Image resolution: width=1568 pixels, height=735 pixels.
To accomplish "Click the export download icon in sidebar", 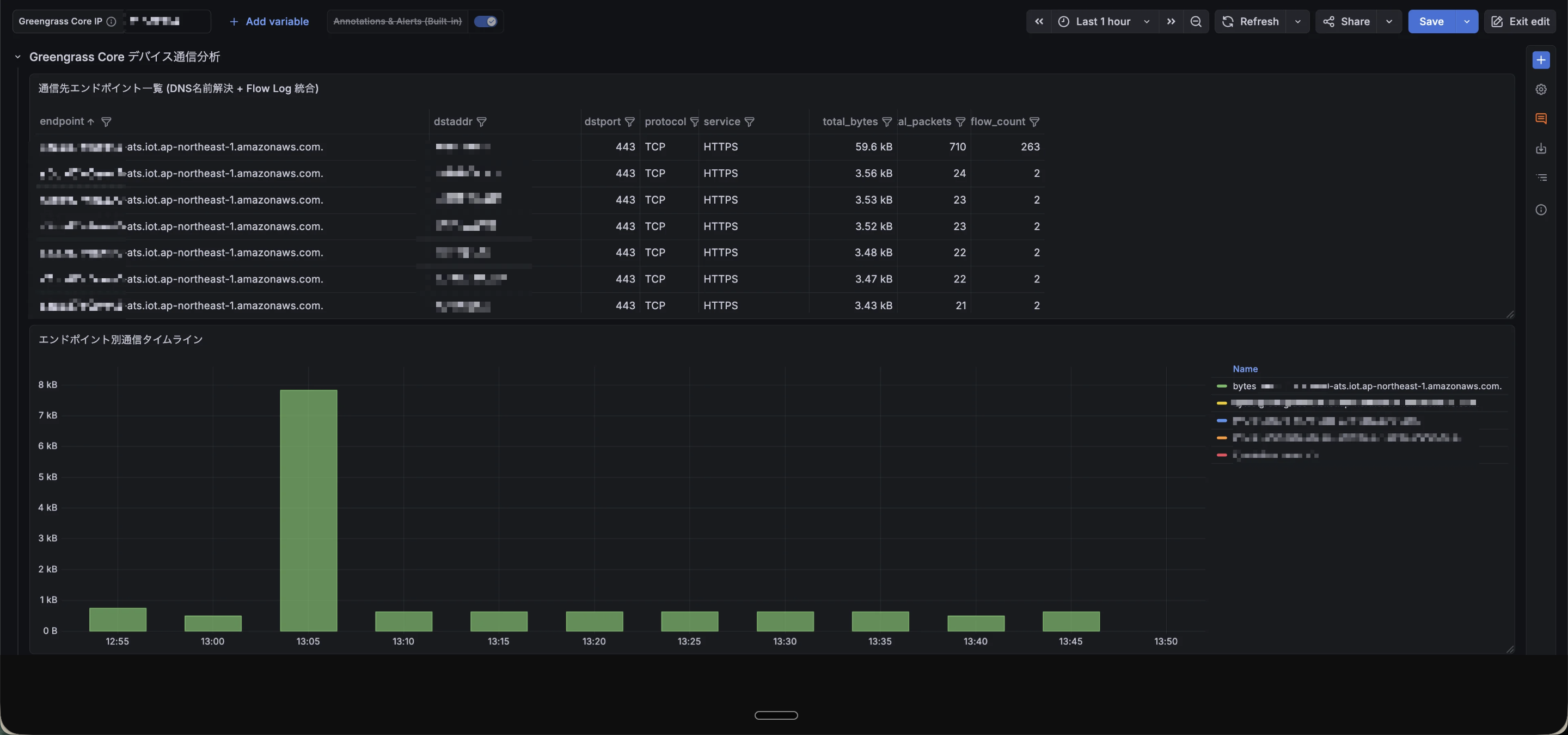I will click(1541, 149).
